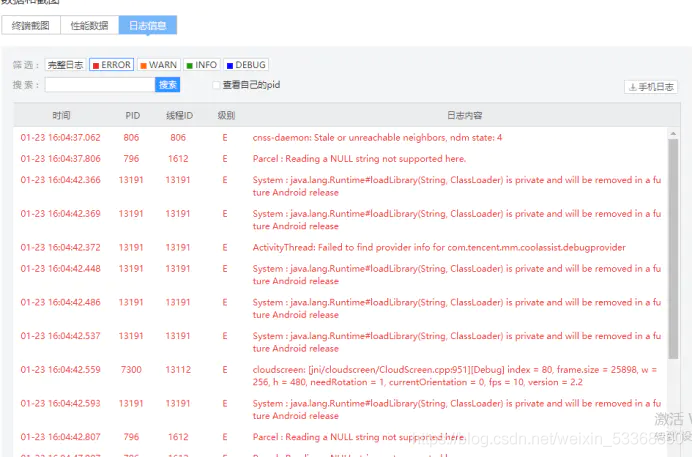693x457 pixels.
Task: Filter logs by INFO level
Action: (202, 65)
